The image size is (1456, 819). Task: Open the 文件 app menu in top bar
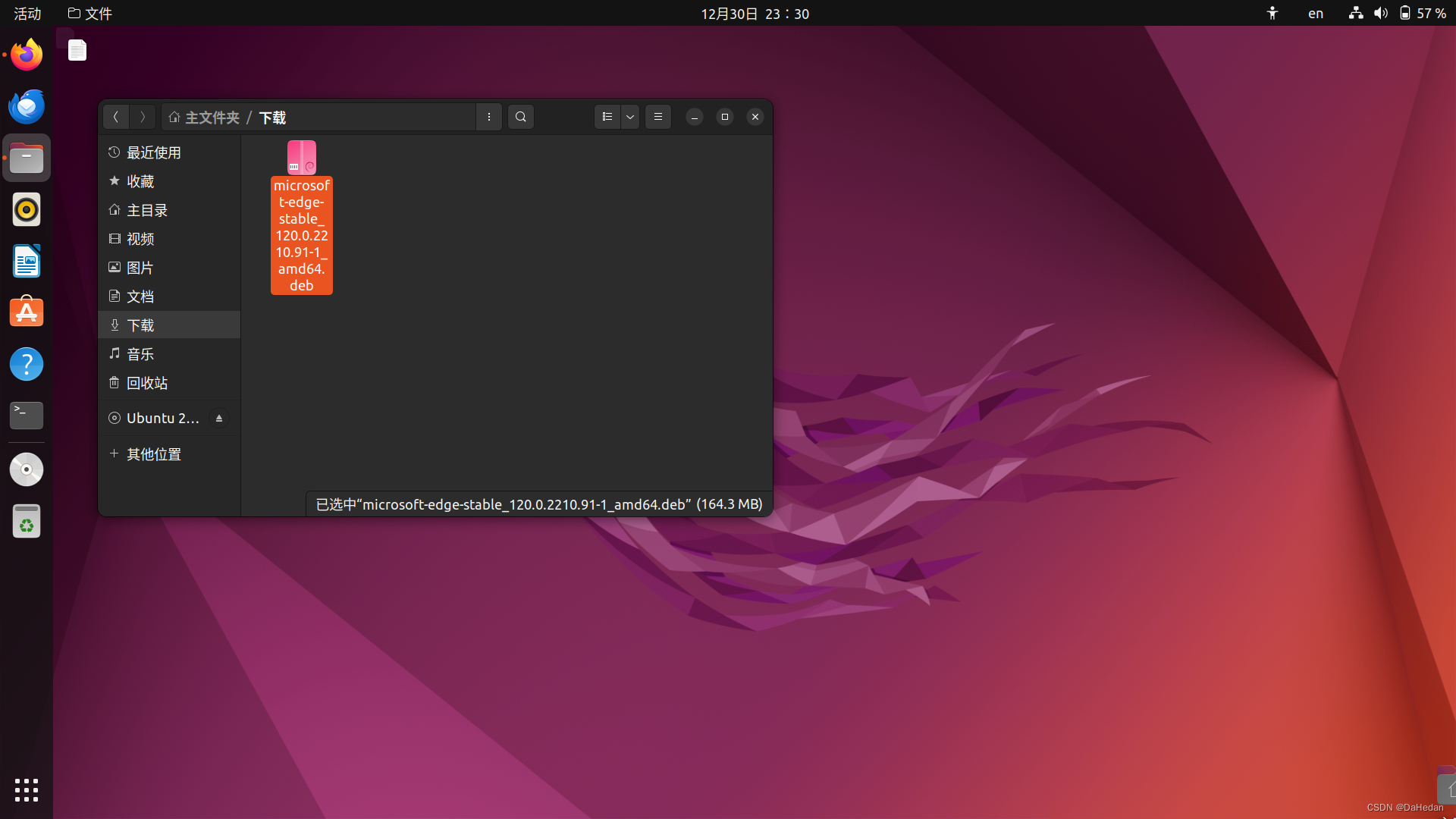click(x=90, y=14)
